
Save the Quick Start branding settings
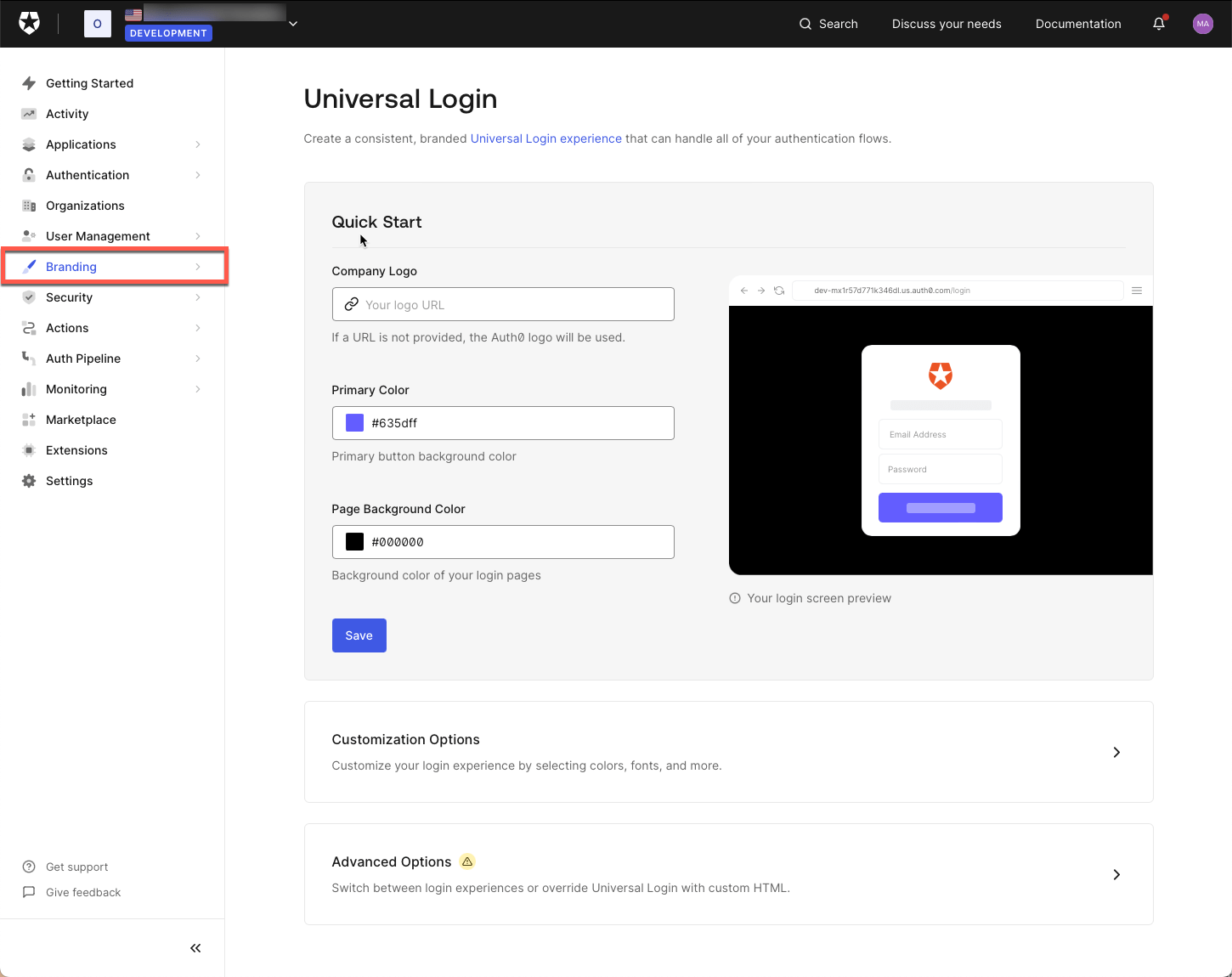point(359,635)
